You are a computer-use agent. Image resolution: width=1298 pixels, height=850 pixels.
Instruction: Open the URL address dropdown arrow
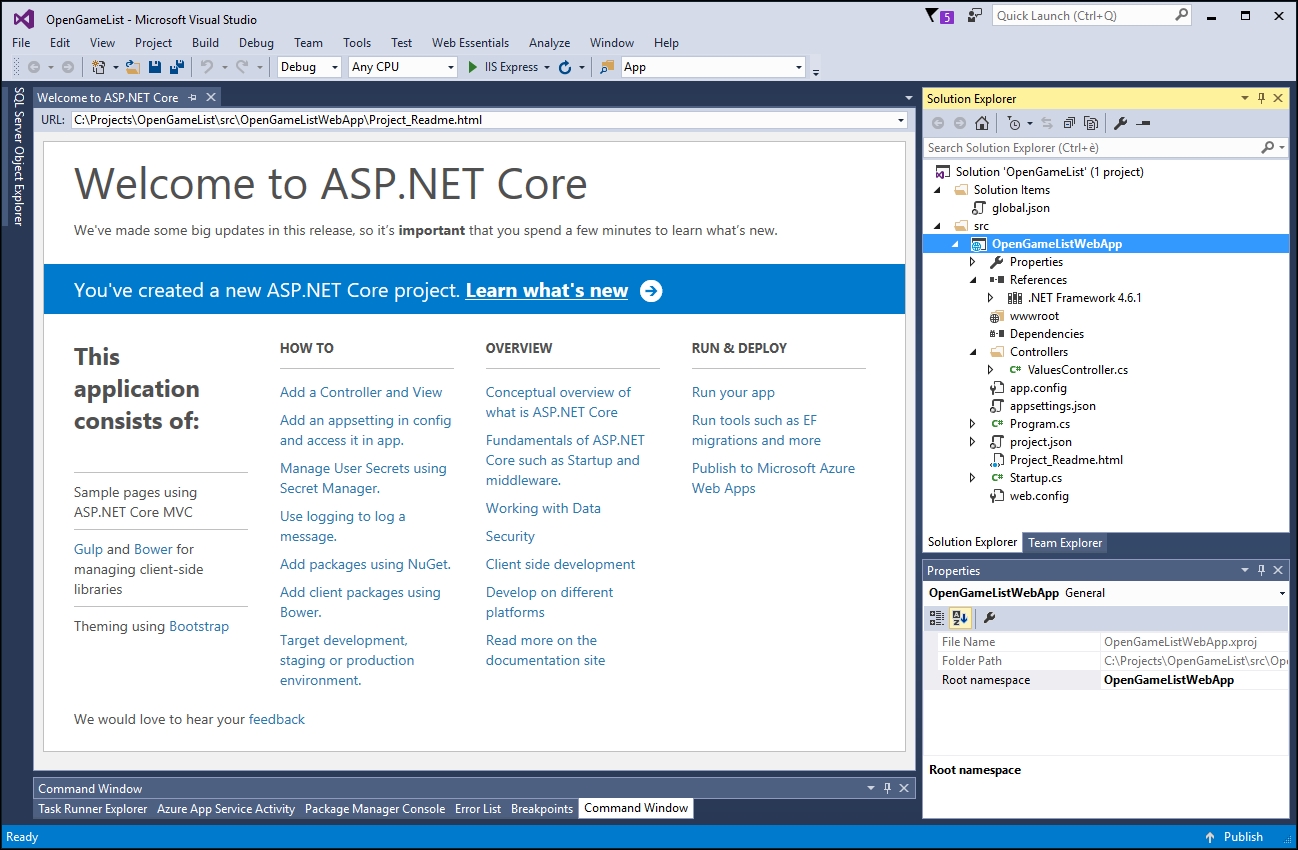[901, 120]
